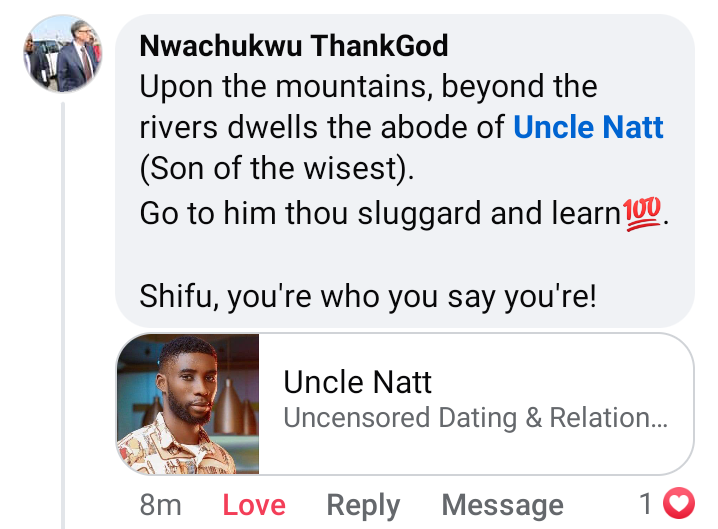Open Nwachukwu ThankGod's profile picture
Viewport: 718px width, 529px height.
point(63,54)
